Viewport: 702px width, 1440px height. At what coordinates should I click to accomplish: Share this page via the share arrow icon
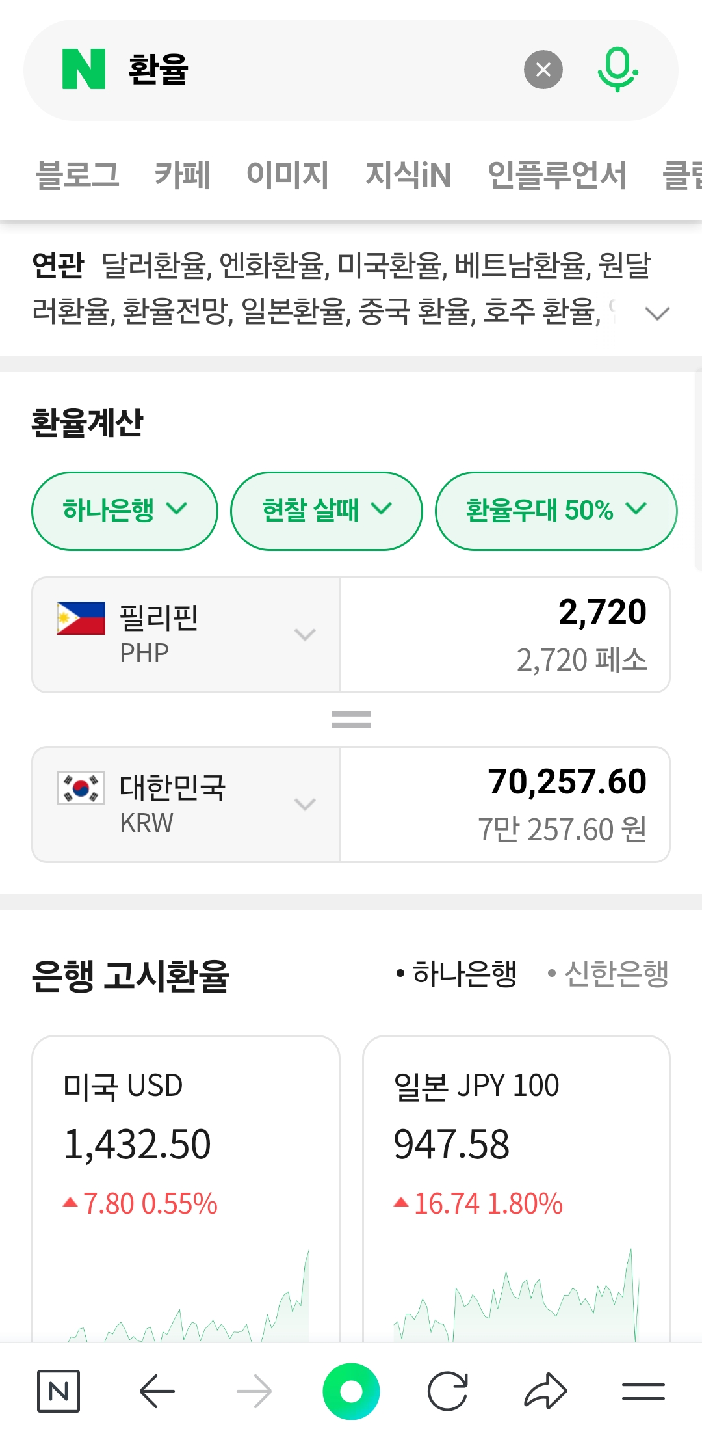point(545,1390)
